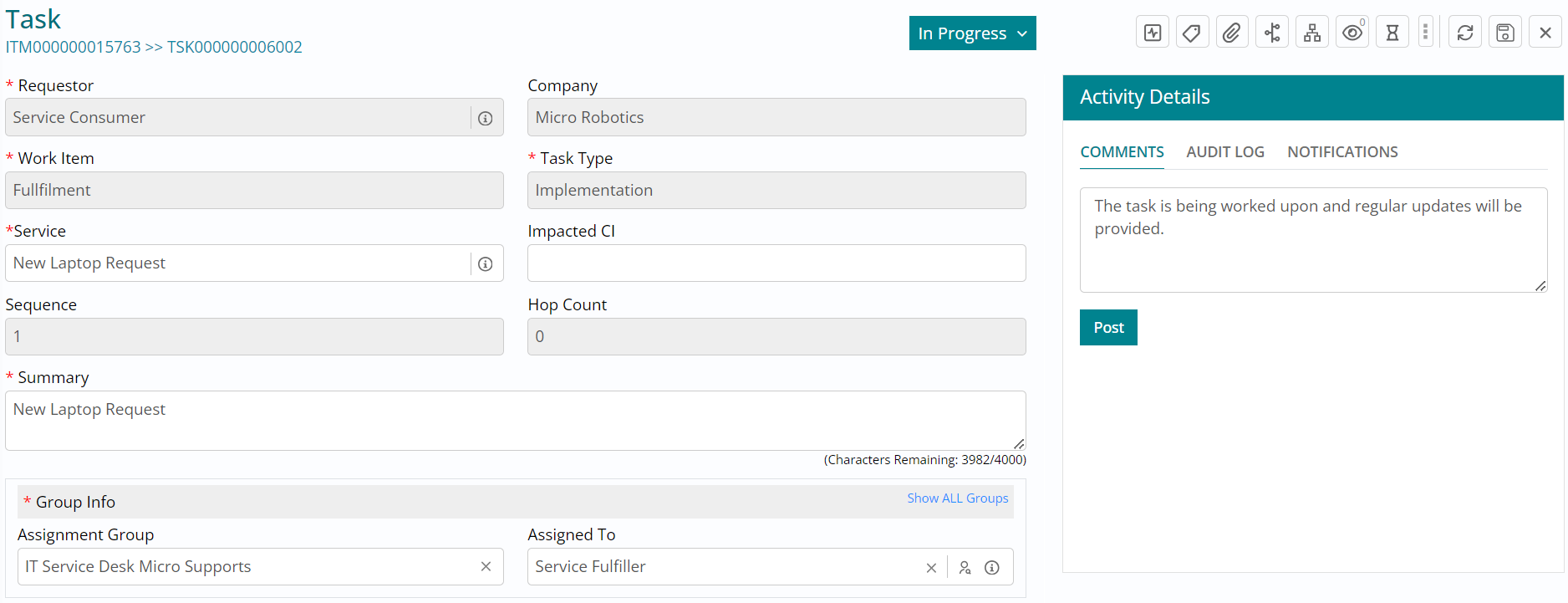
Task: Save the task with the floppy disk icon
Action: coord(1504,33)
